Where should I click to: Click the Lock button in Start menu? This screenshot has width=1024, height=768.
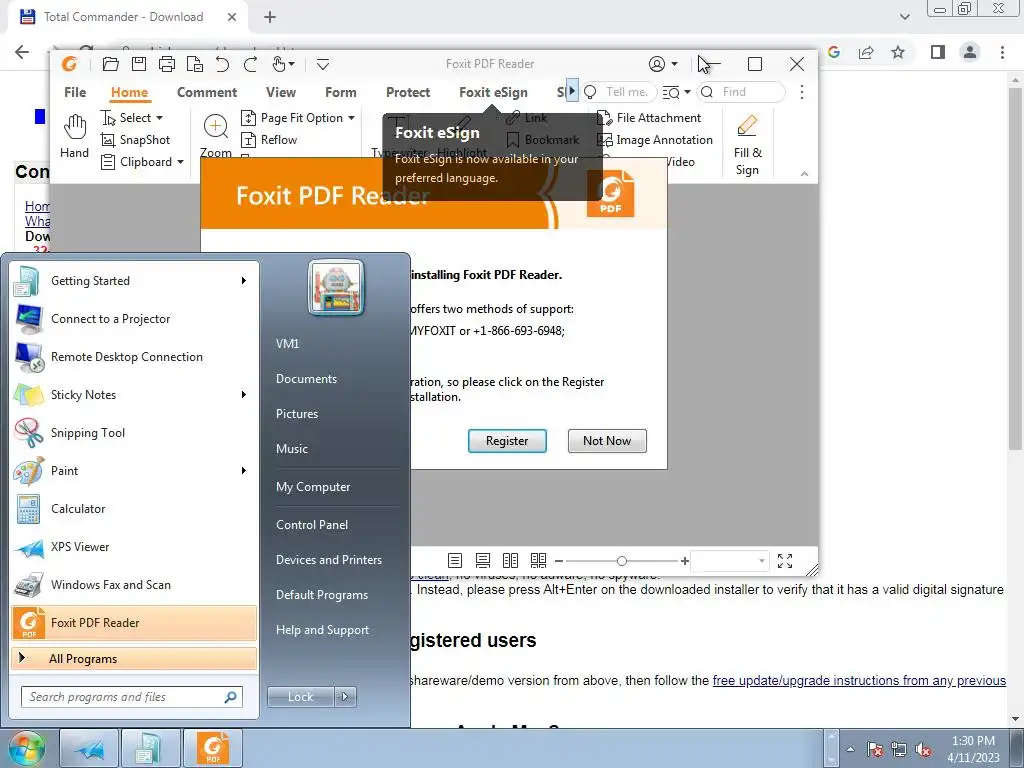tap(300, 697)
